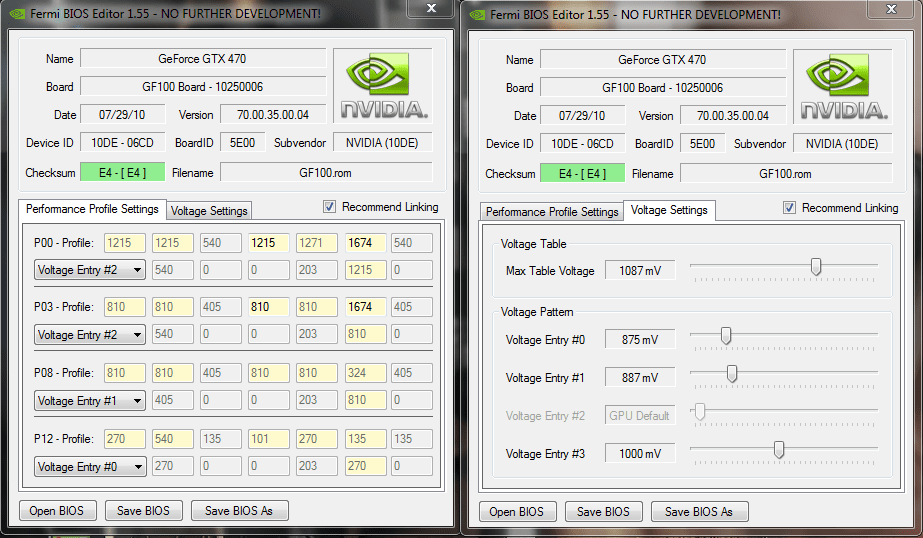The height and width of the screenshot is (538, 923).
Task: Click BoardID 5E00 field in left window
Action: coord(243,142)
